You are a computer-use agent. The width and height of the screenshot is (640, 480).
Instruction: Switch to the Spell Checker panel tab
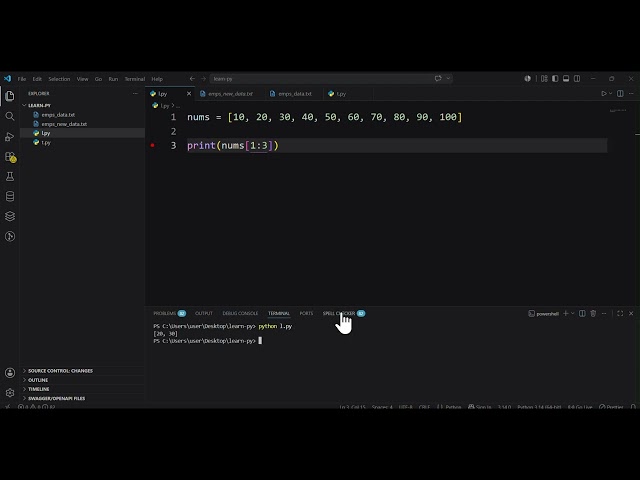[x=344, y=313]
